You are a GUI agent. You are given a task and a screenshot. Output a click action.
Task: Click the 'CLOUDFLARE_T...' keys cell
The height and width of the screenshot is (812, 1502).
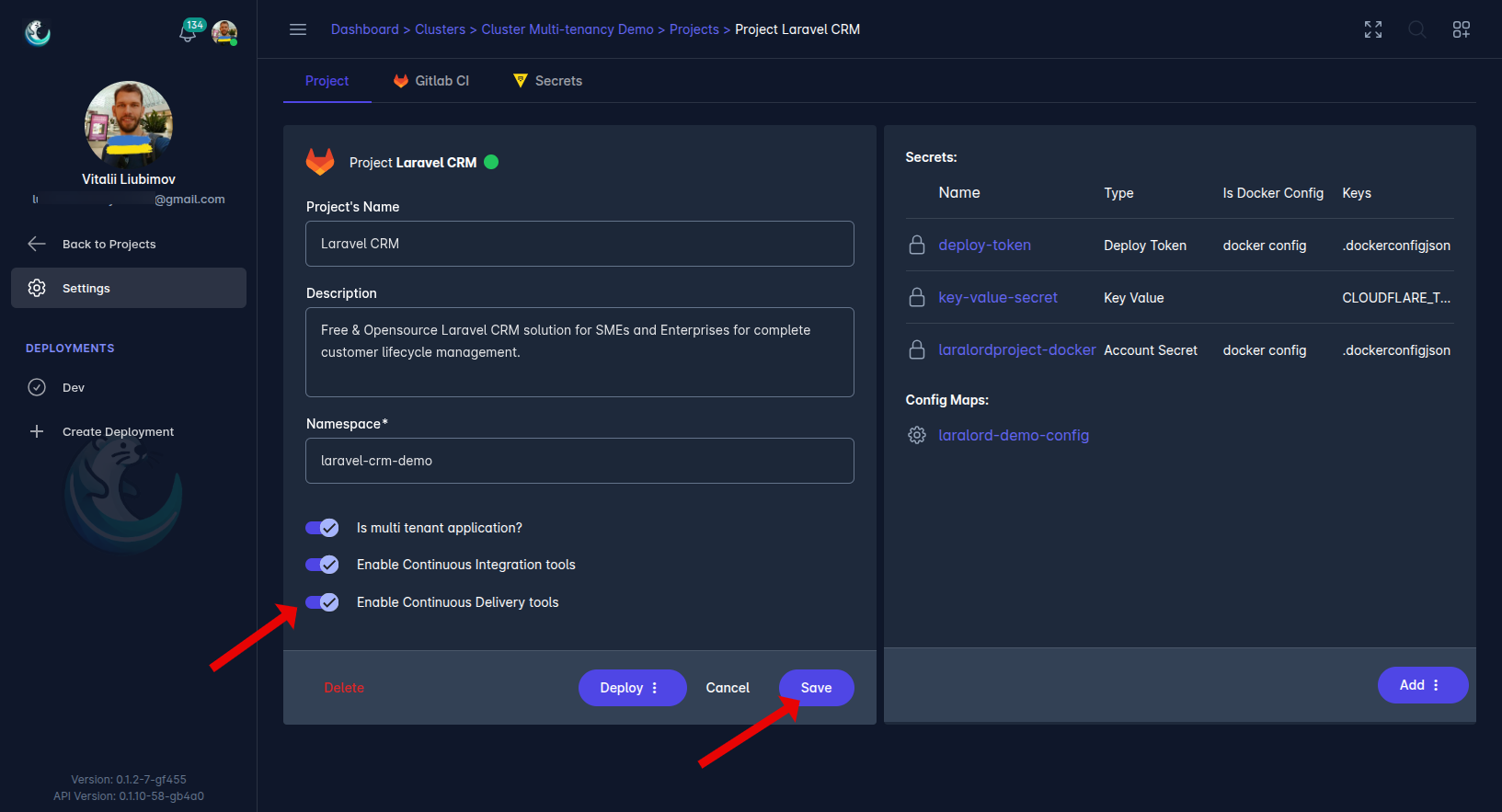(1396, 298)
